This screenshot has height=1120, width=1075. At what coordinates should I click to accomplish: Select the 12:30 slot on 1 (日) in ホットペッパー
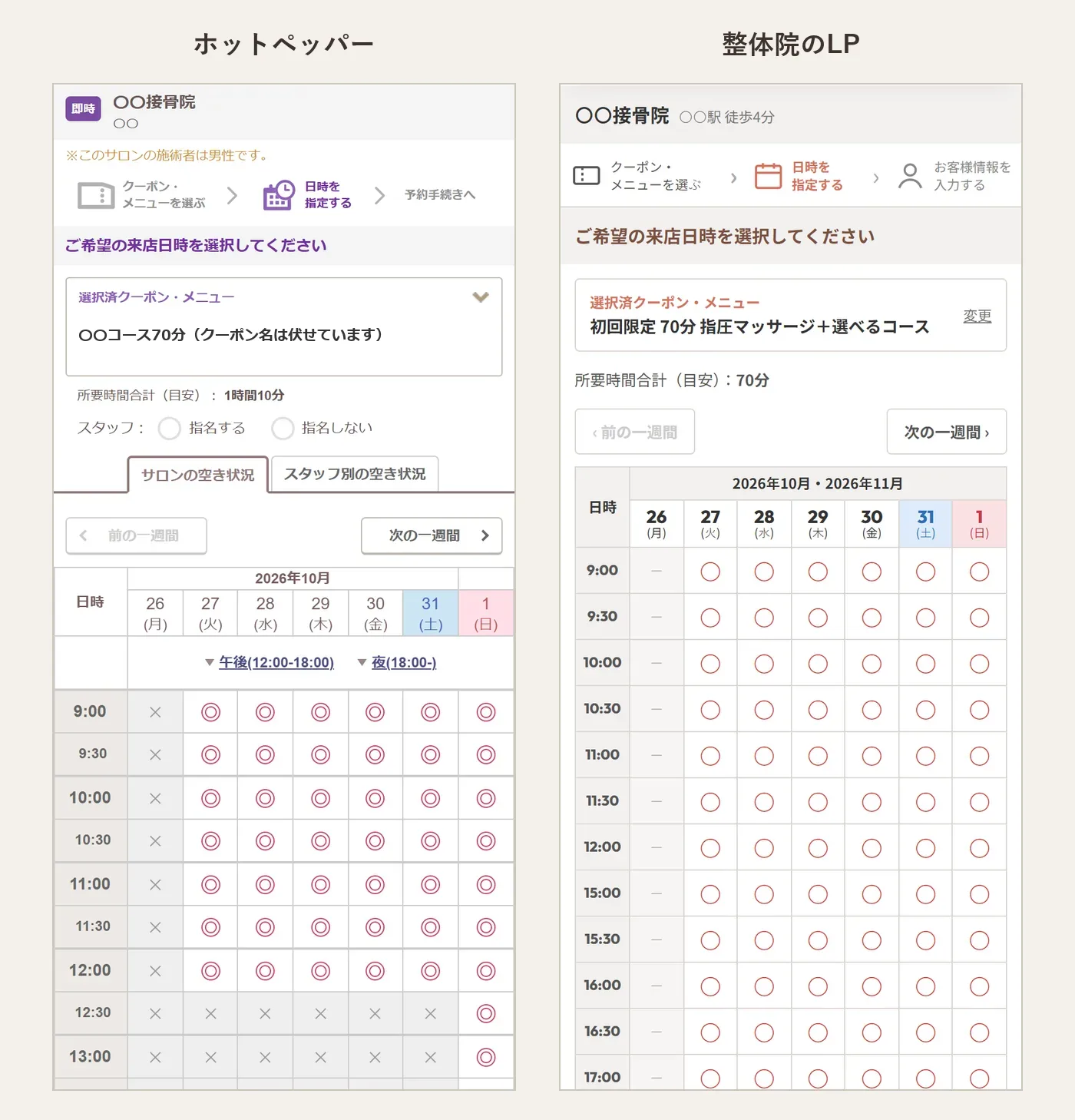486,1013
